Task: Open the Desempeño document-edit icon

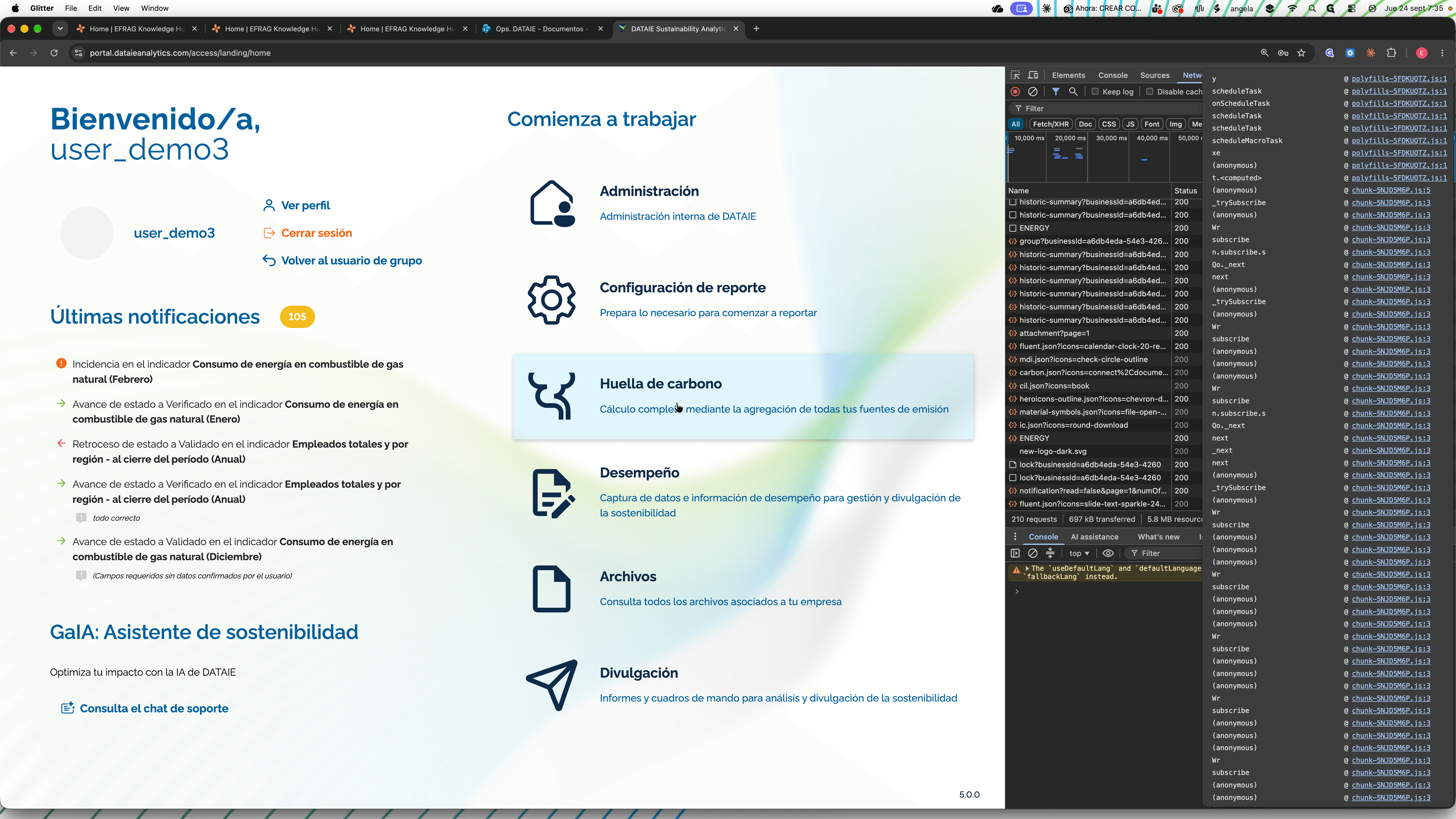Action: pos(553,493)
